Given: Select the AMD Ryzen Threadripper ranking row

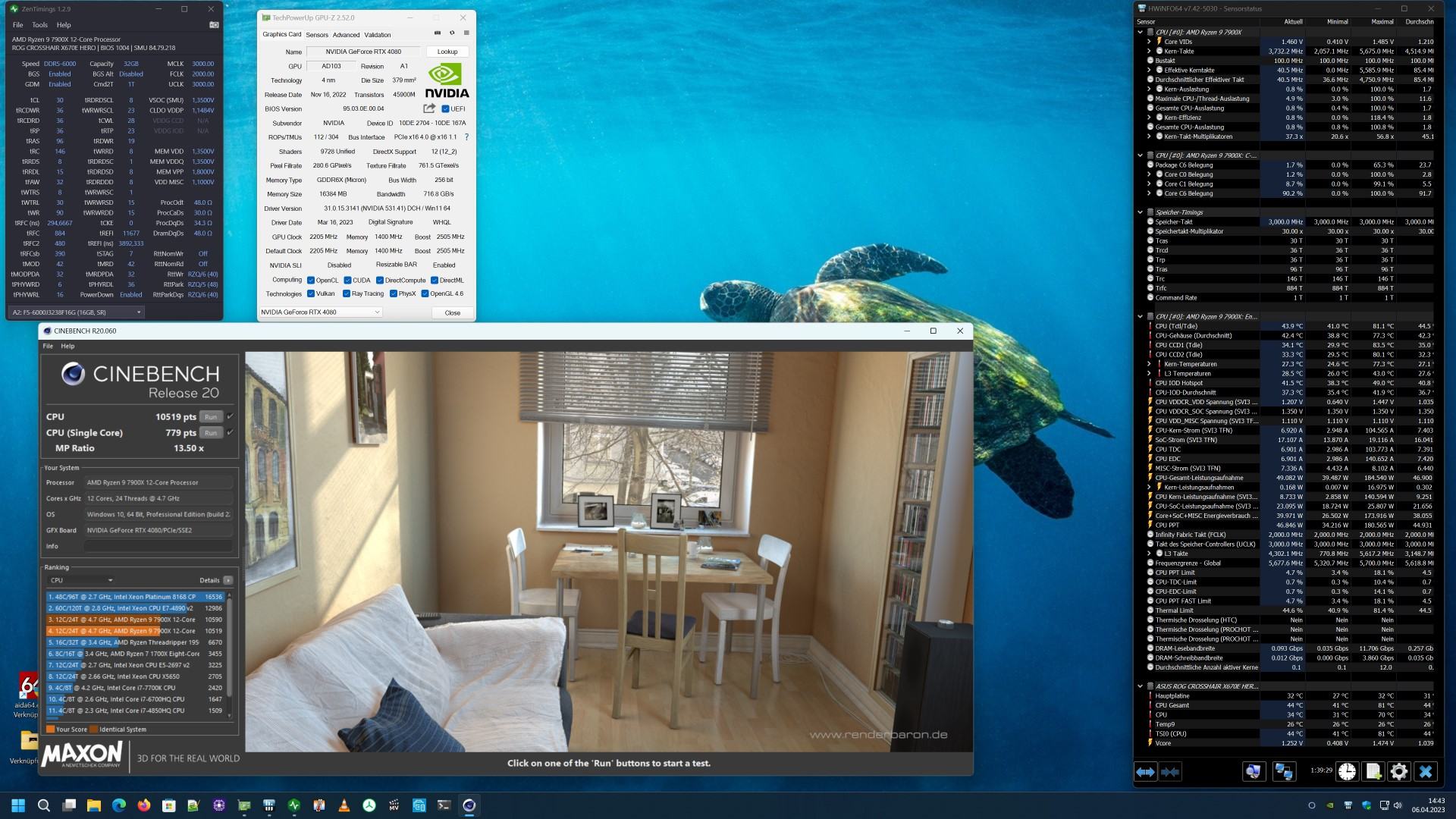Looking at the screenshot, I should pos(135,642).
